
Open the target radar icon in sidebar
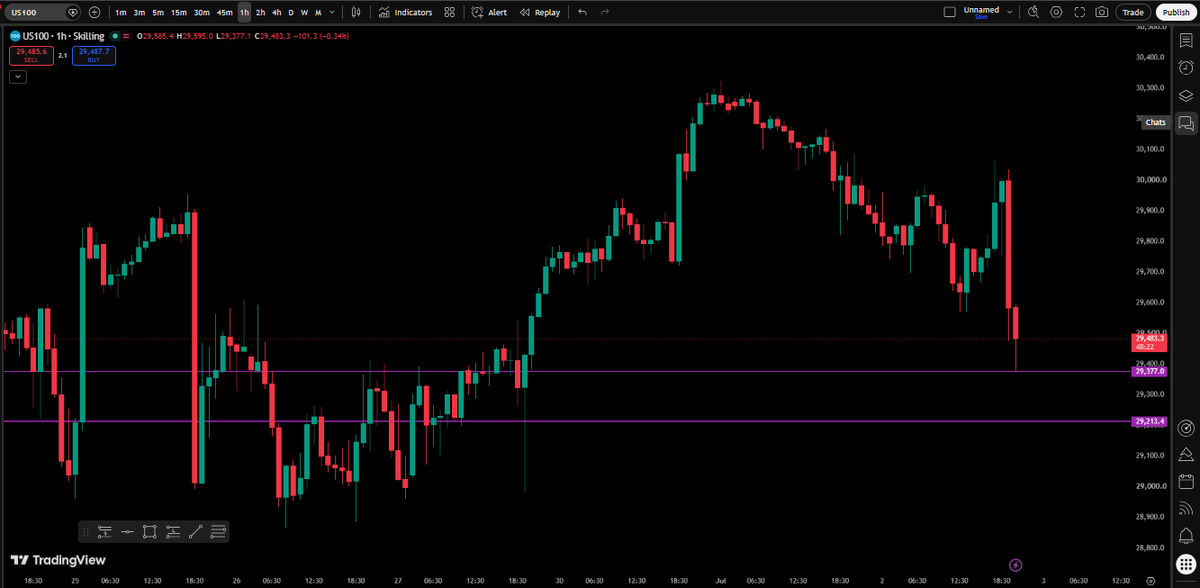[x=1186, y=428]
